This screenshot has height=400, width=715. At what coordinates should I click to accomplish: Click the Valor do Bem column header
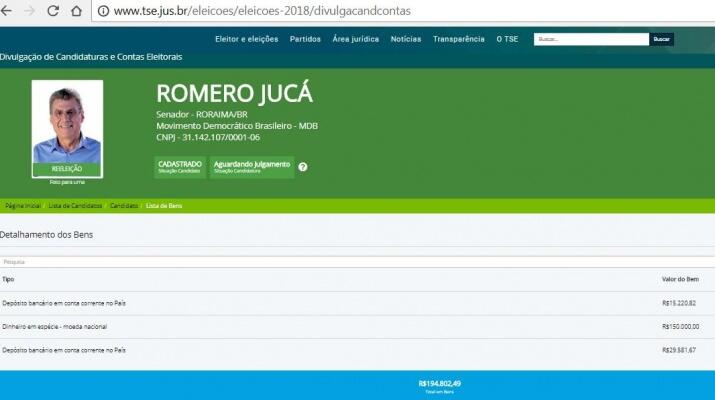tap(680, 279)
